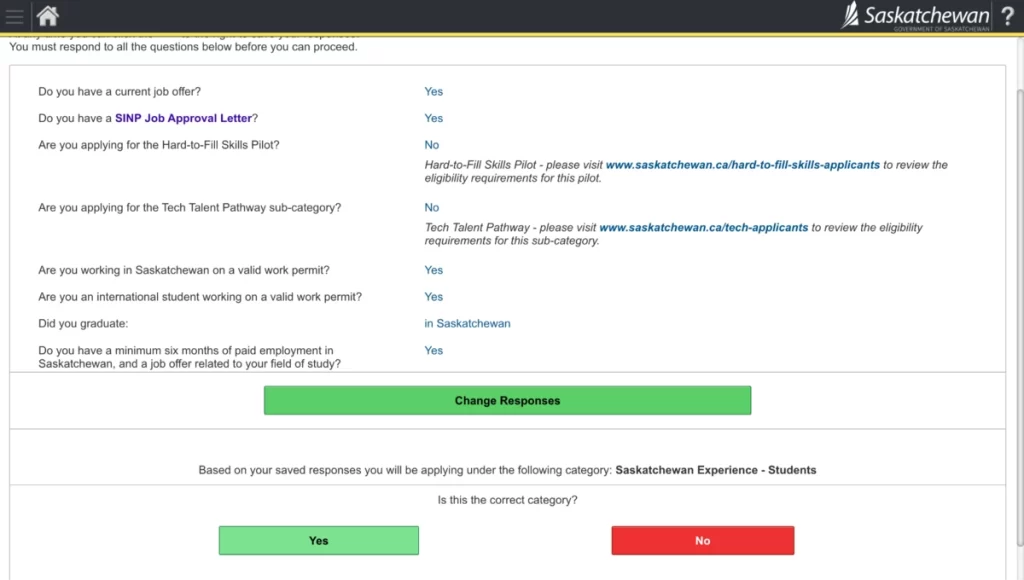Visit the tech-applicants website link
The width and height of the screenshot is (1024, 580).
pyautogui.click(x=703, y=228)
